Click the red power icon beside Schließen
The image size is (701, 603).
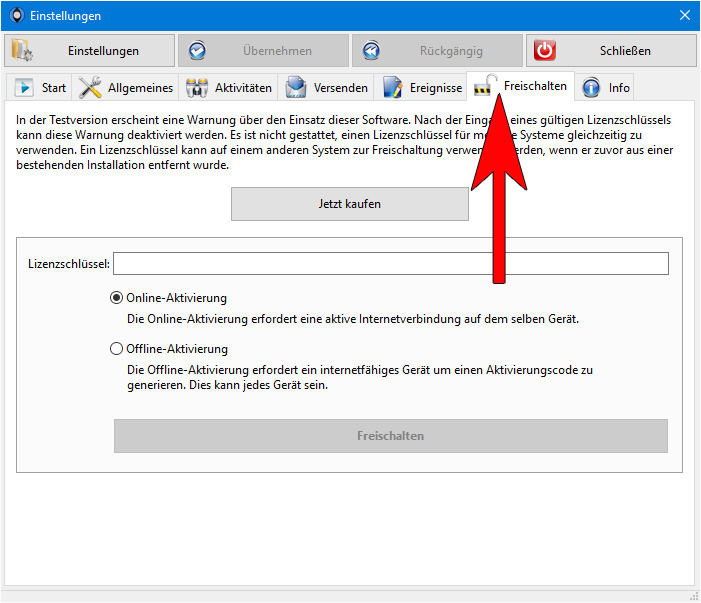[x=545, y=50]
